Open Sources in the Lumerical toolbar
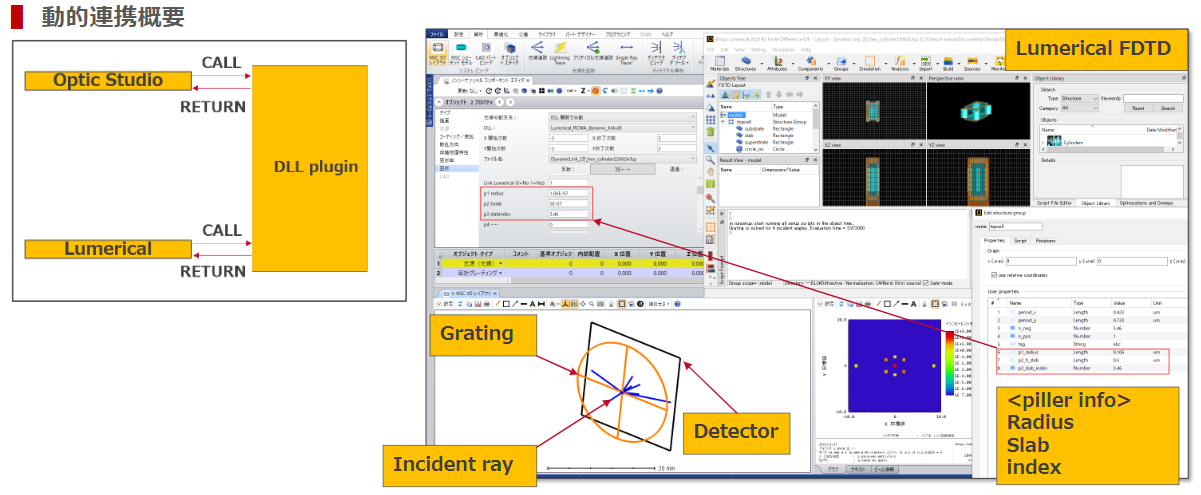 [x=972, y=65]
